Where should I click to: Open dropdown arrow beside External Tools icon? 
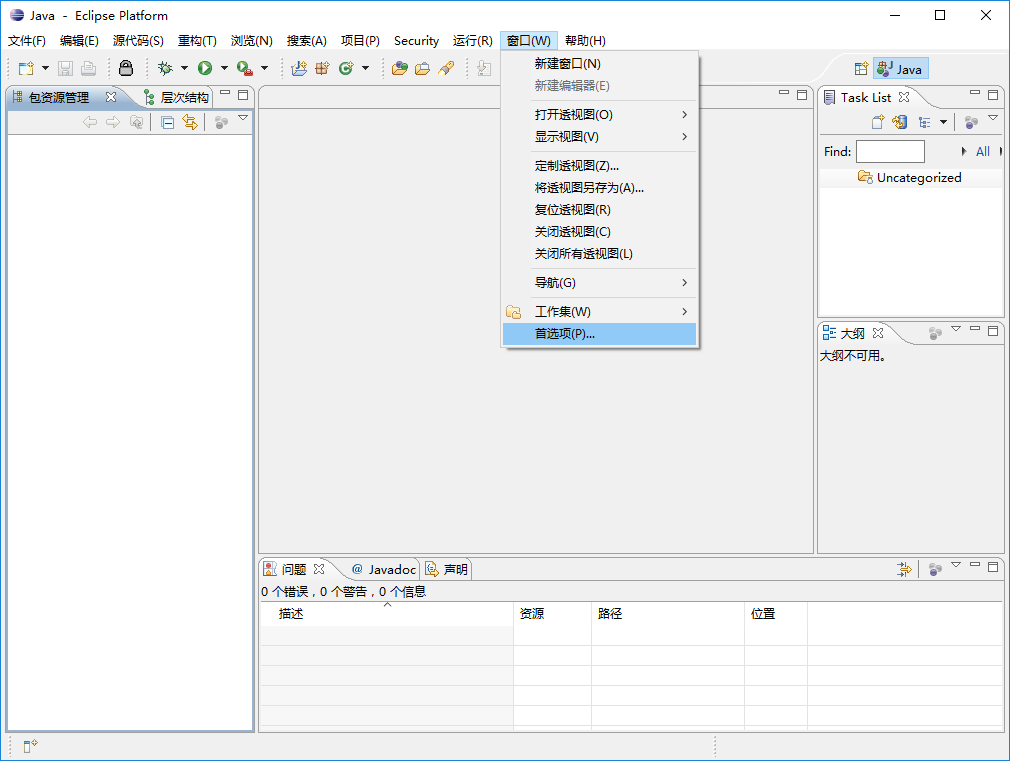(264, 68)
